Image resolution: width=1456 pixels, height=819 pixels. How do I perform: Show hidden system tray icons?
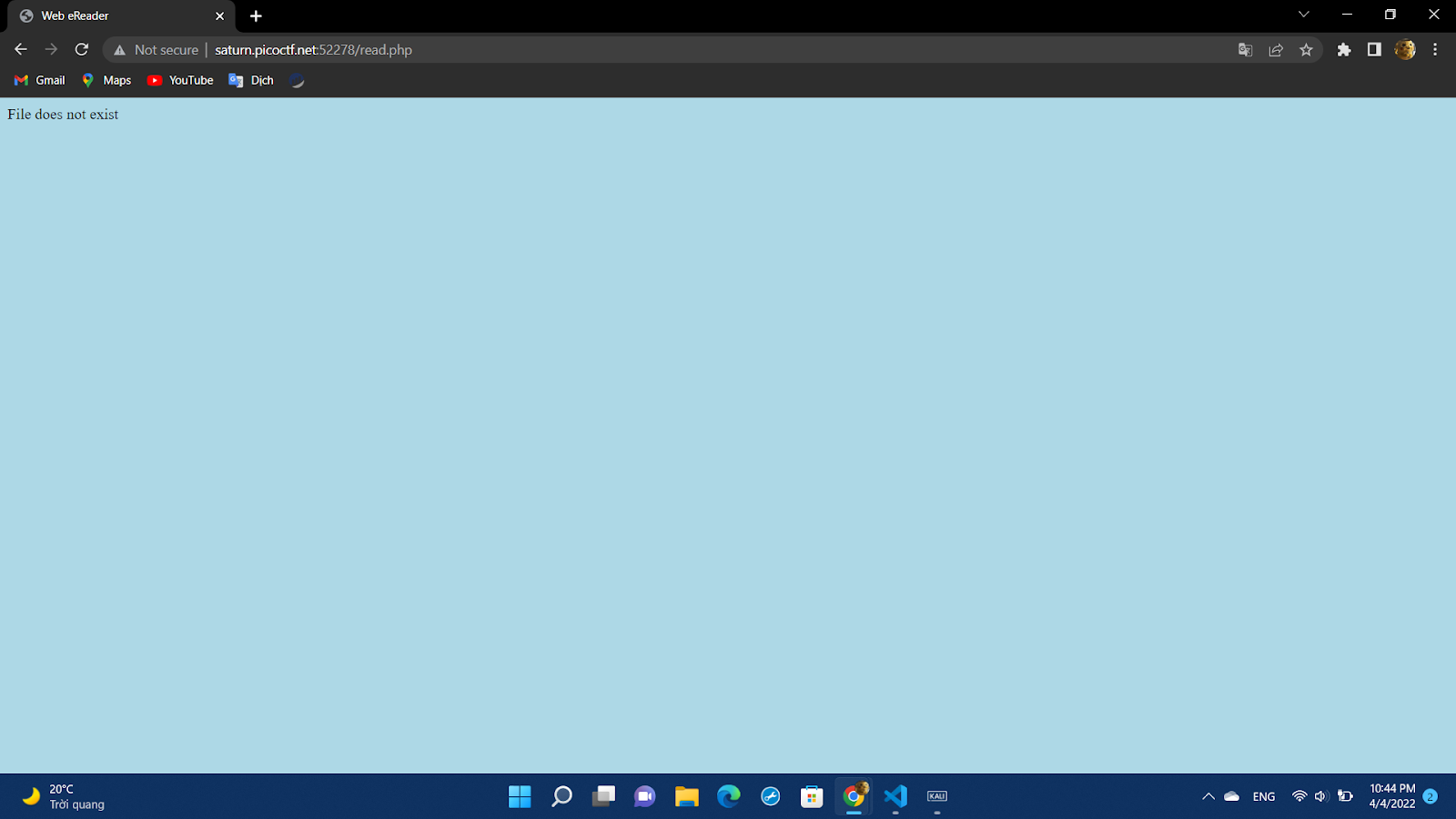(1208, 796)
